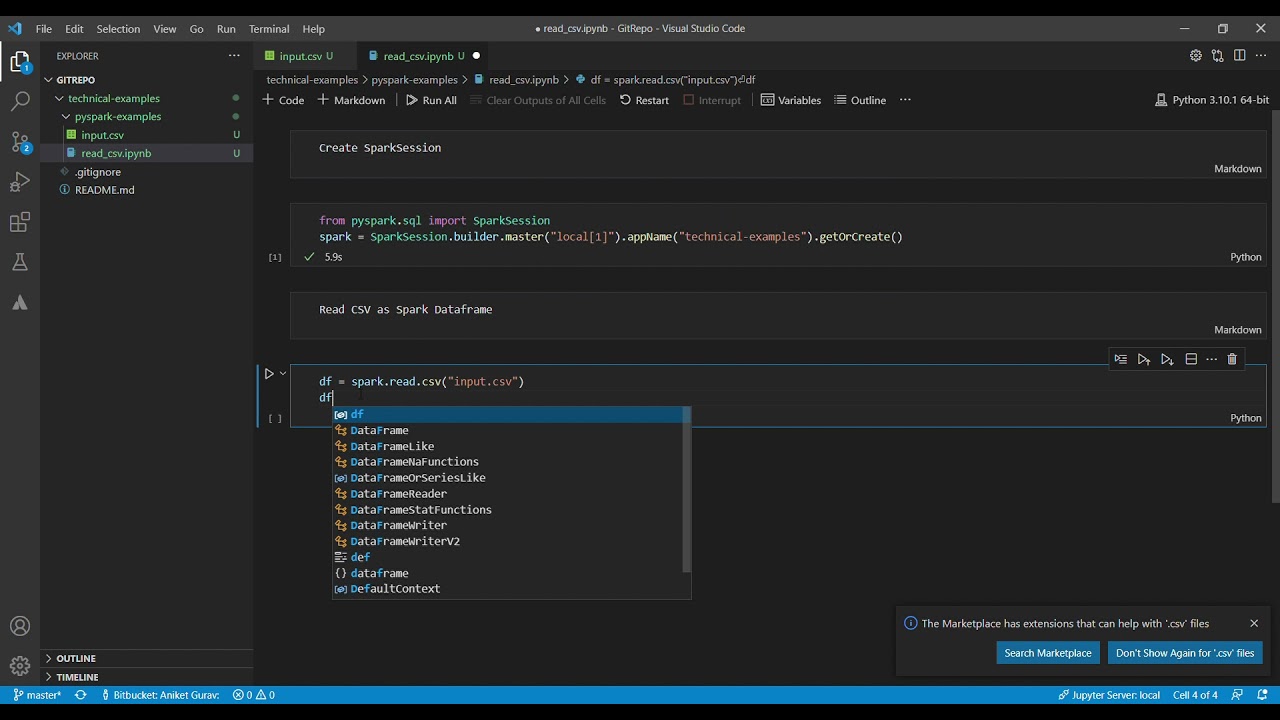Open Explorer more actions ellipsis

(x=234, y=56)
